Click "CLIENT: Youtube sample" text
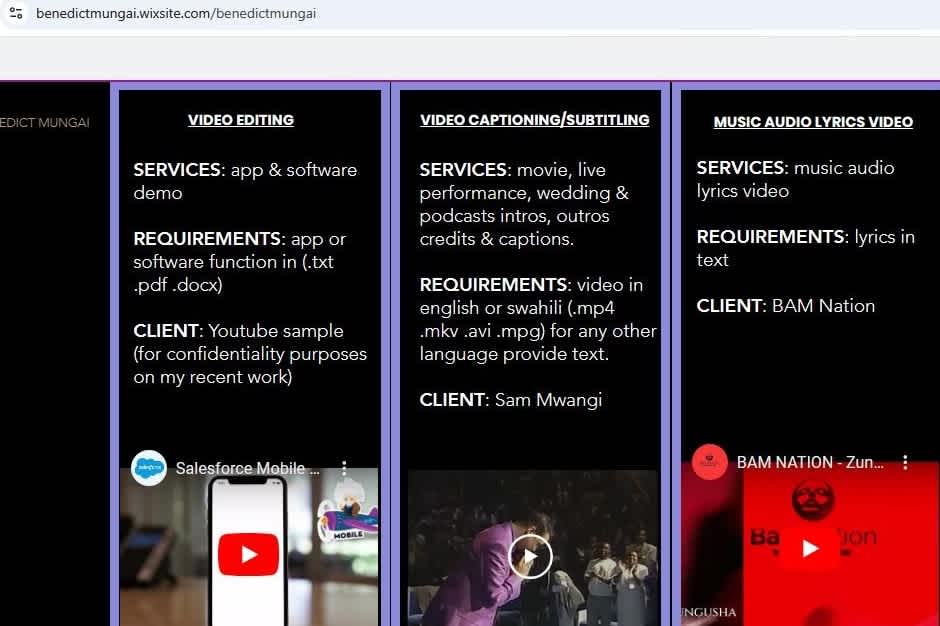The image size is (940, 626). (x=239, y=331)
